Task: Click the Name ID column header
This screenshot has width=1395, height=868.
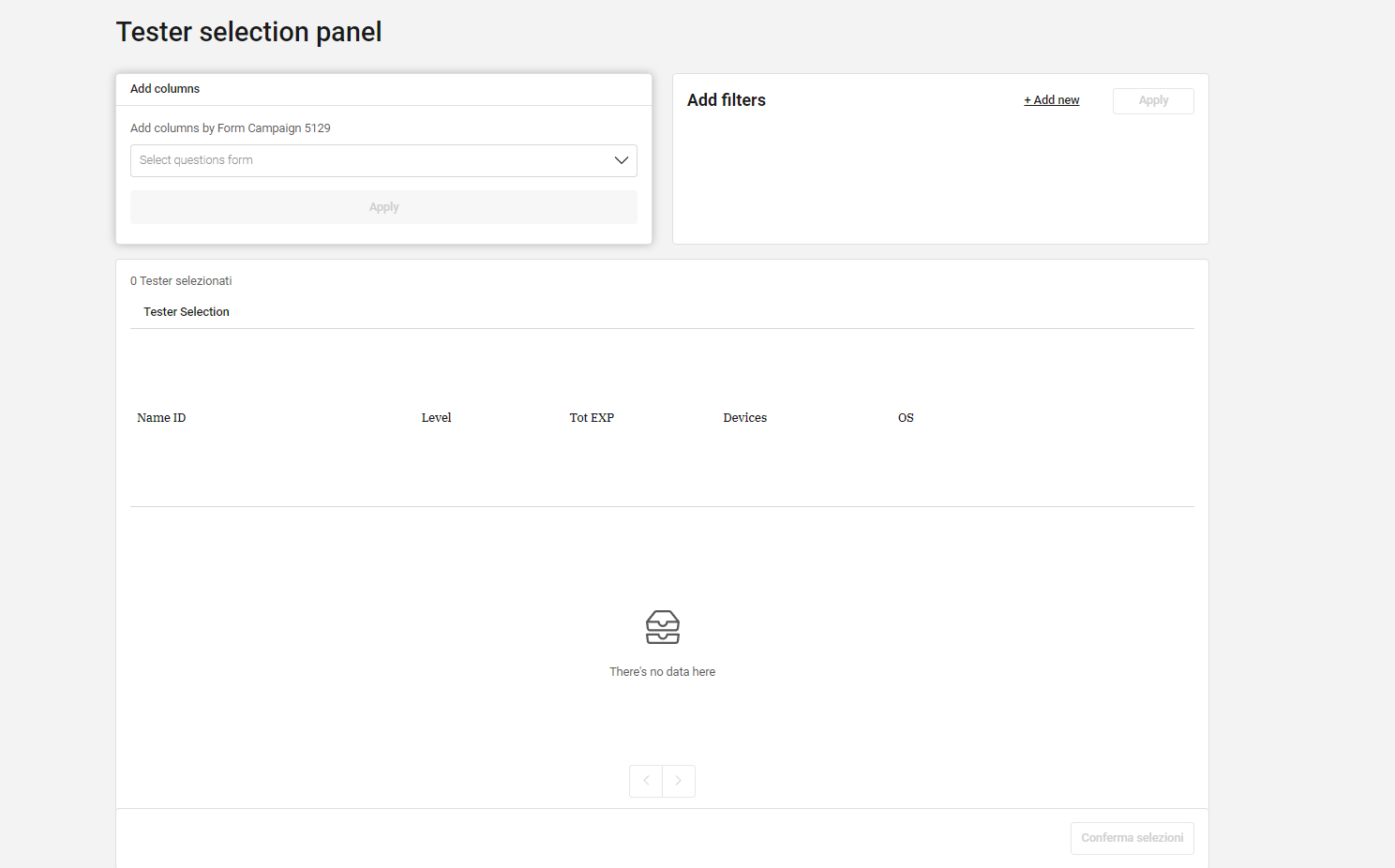Action: point(161,418)
